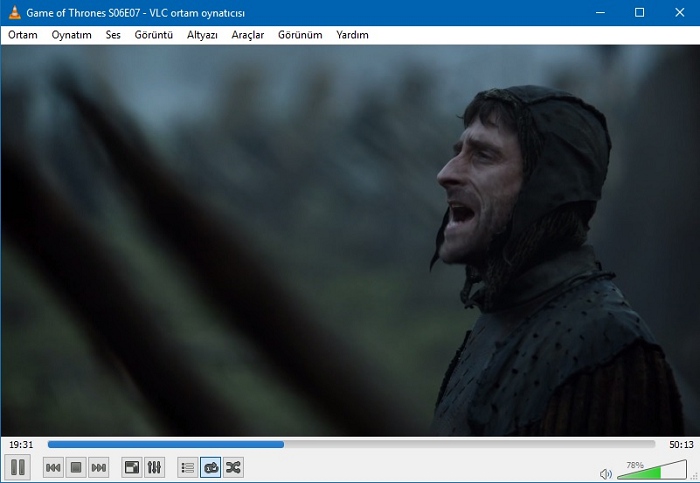Open the Altyazı menu
The width and height of the screenshot is (700, 483).
(202, 35)
